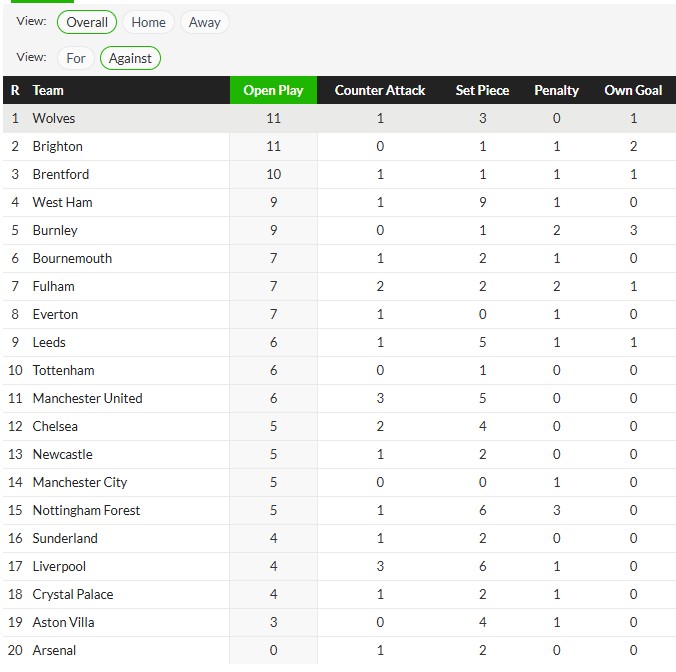Select the Against goals filter
The width and height of the screenshot is (676, 672).
pos(130,58)
